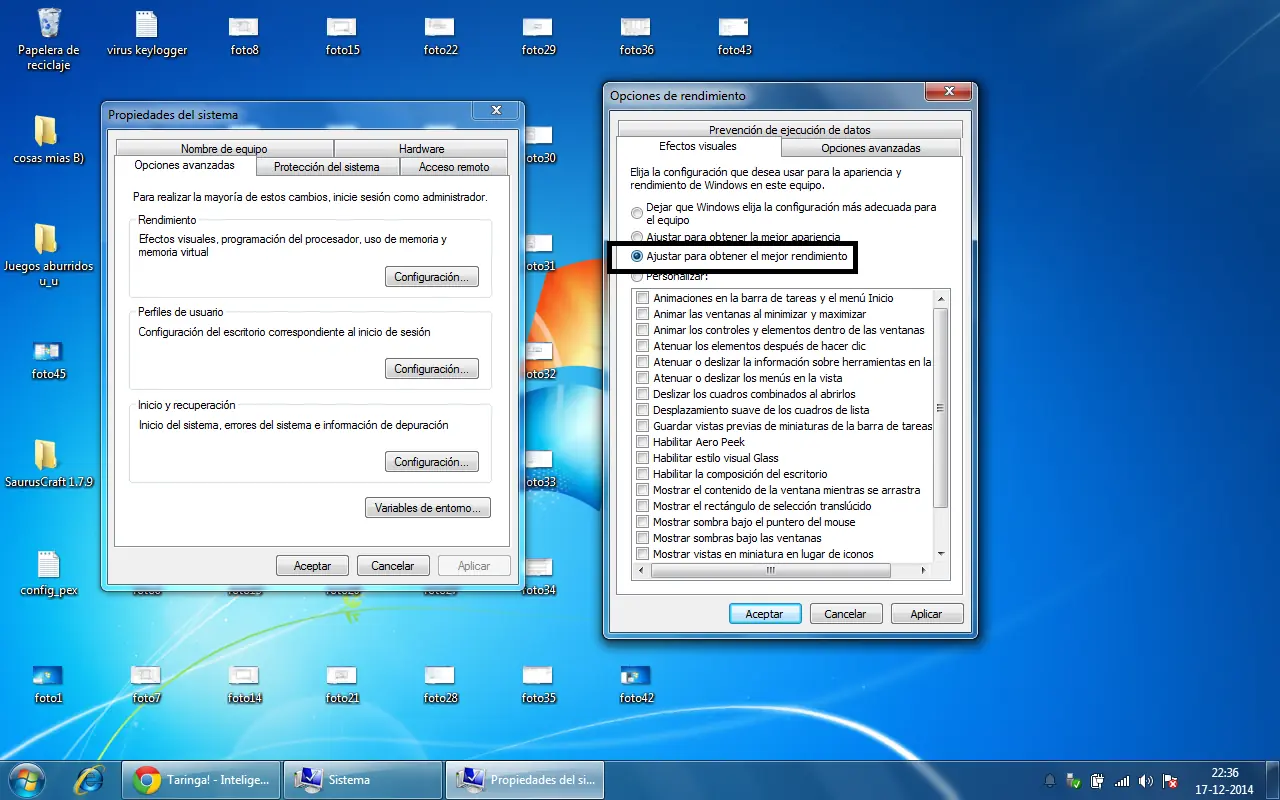Enable Mostrar sombra bajo el puntero del mouse
Viewport: 1280px width, 800px height.
(x=643, y=522)
